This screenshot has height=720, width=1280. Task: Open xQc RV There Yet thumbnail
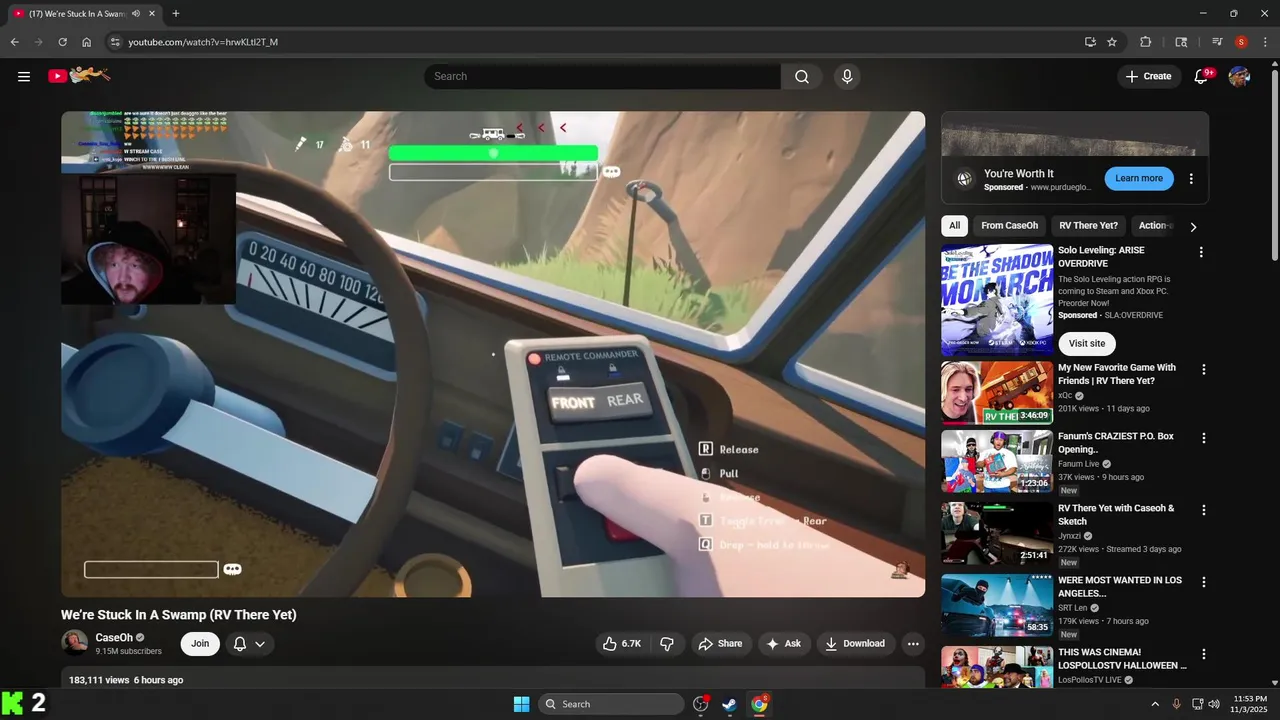tap(996, 392)
